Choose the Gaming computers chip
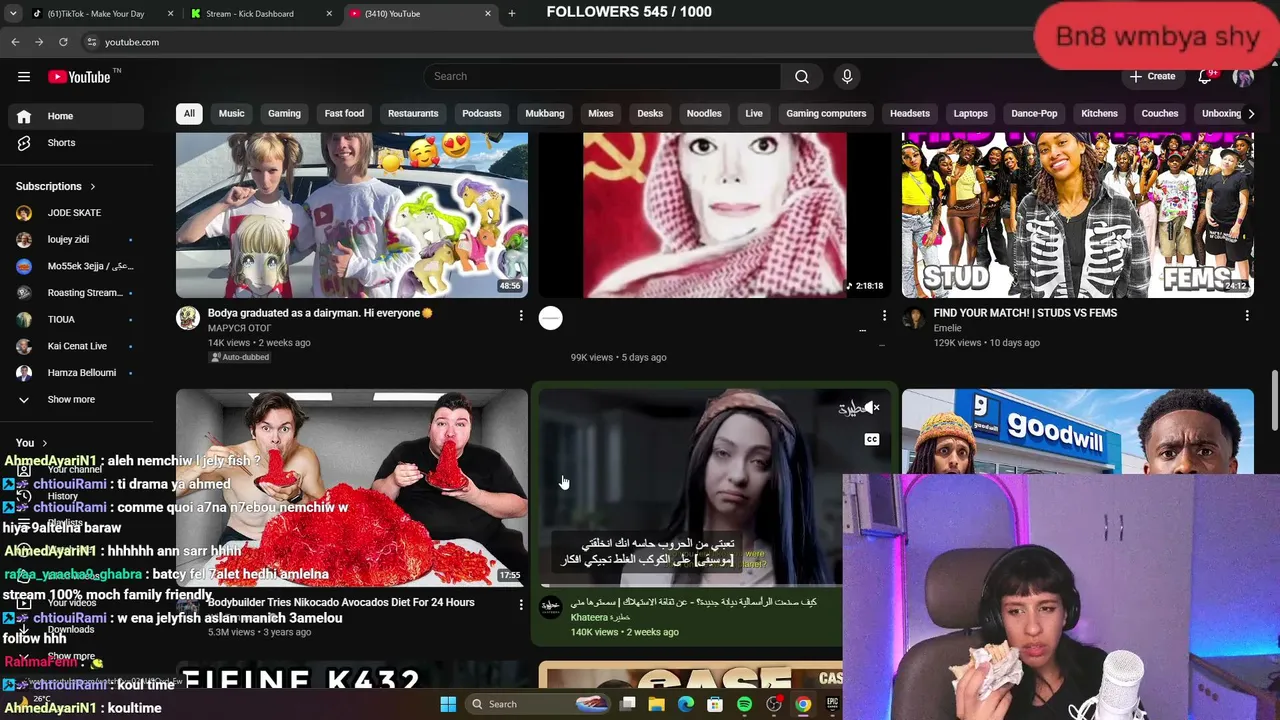Screen dimensions: 1280x720 pos(826,113)
